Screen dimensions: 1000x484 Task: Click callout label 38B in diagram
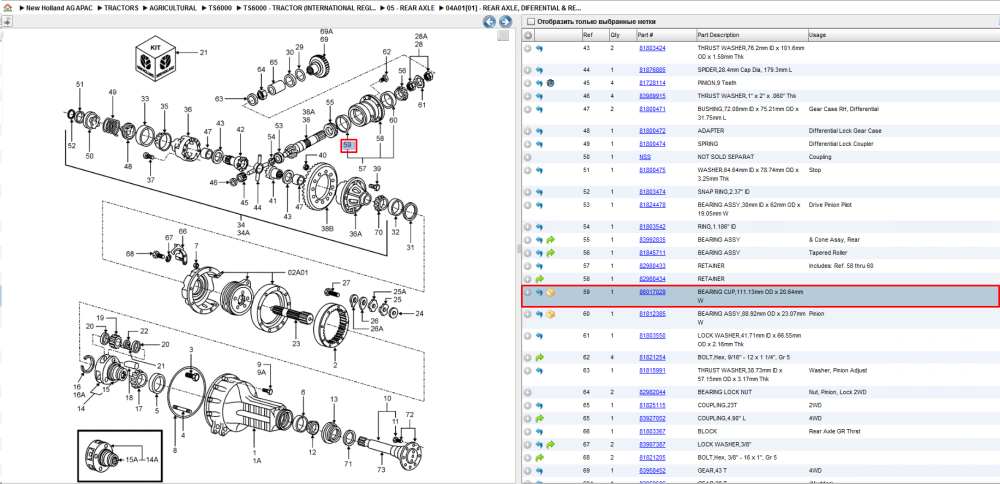(327, 228)
